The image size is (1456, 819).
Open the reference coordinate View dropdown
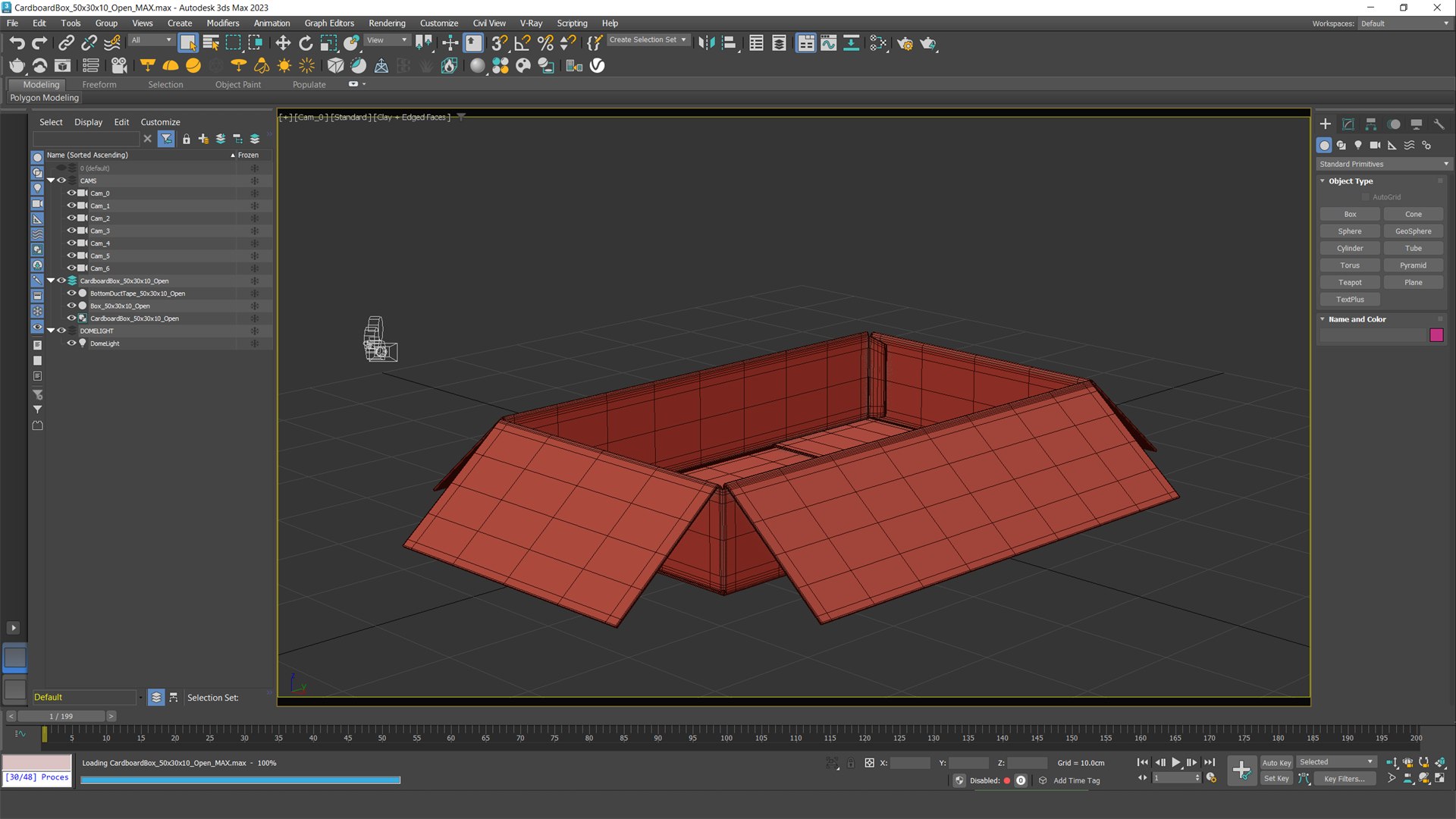388,40
